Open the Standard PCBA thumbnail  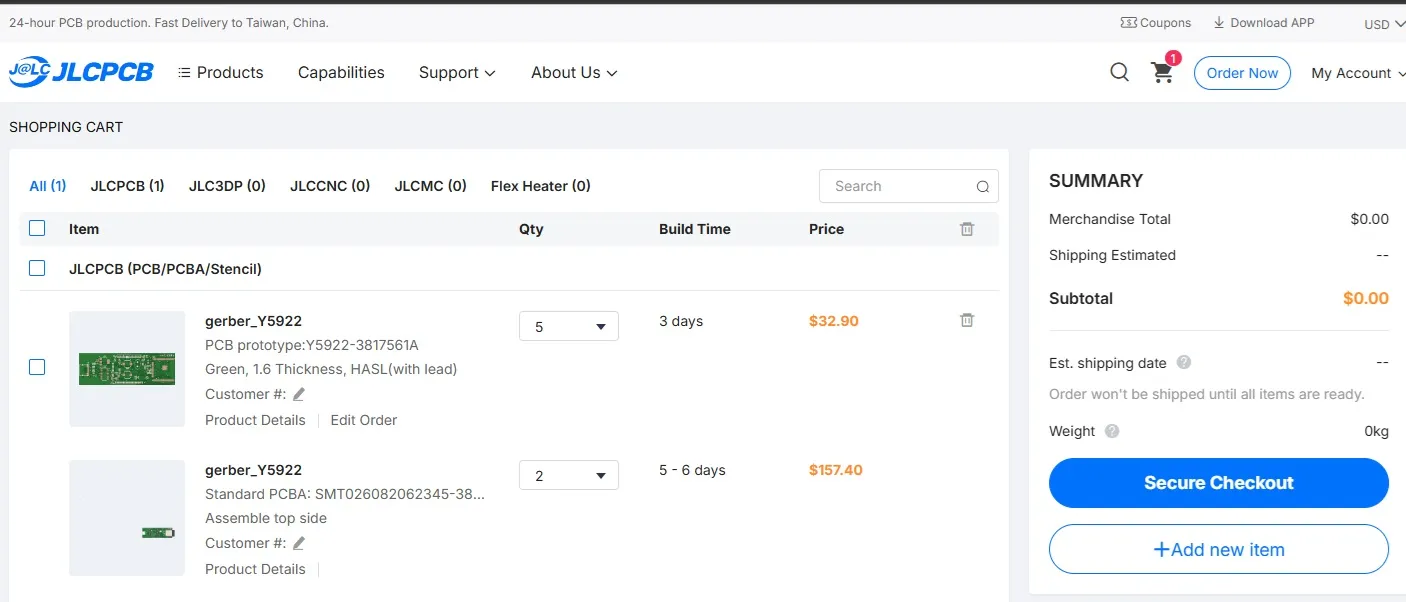(127, 518)
